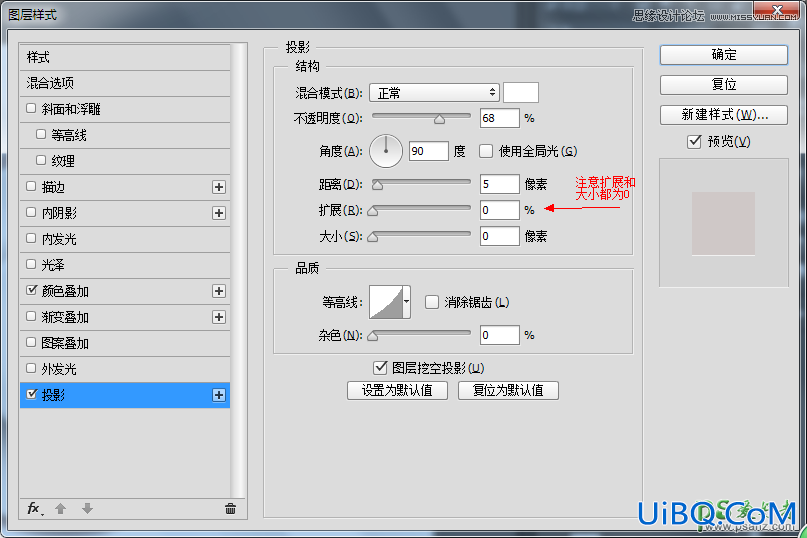Click 确定 button

pyautogui.click(x=724, y=55)
